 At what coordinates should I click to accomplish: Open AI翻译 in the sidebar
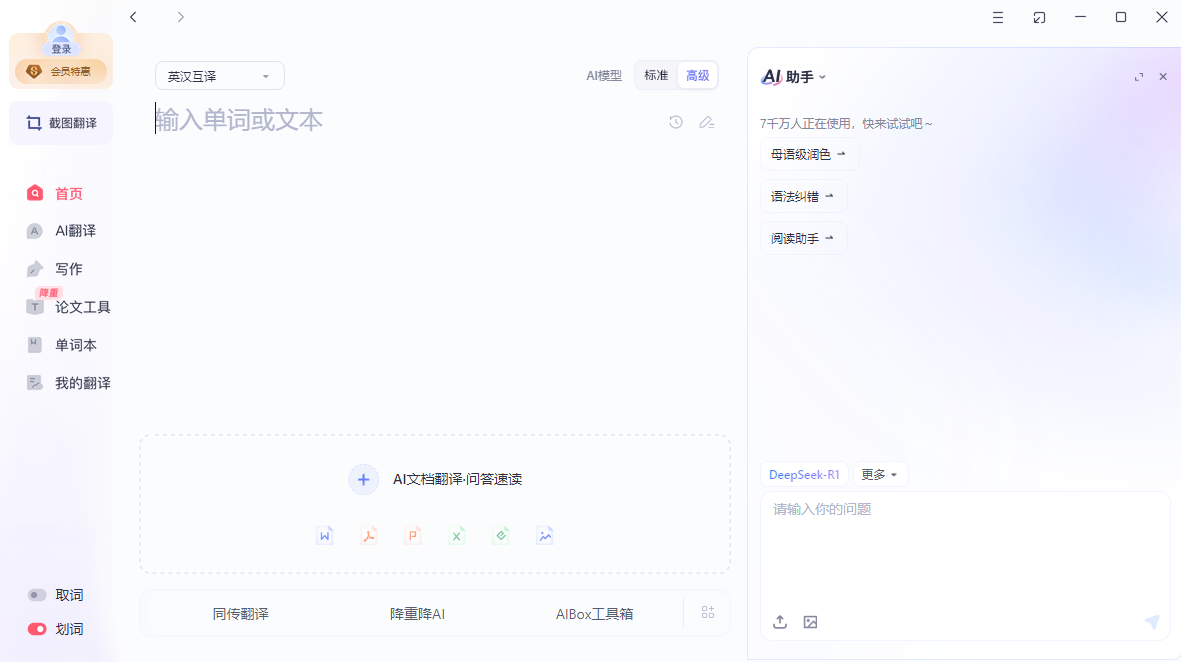coord(75,231)
